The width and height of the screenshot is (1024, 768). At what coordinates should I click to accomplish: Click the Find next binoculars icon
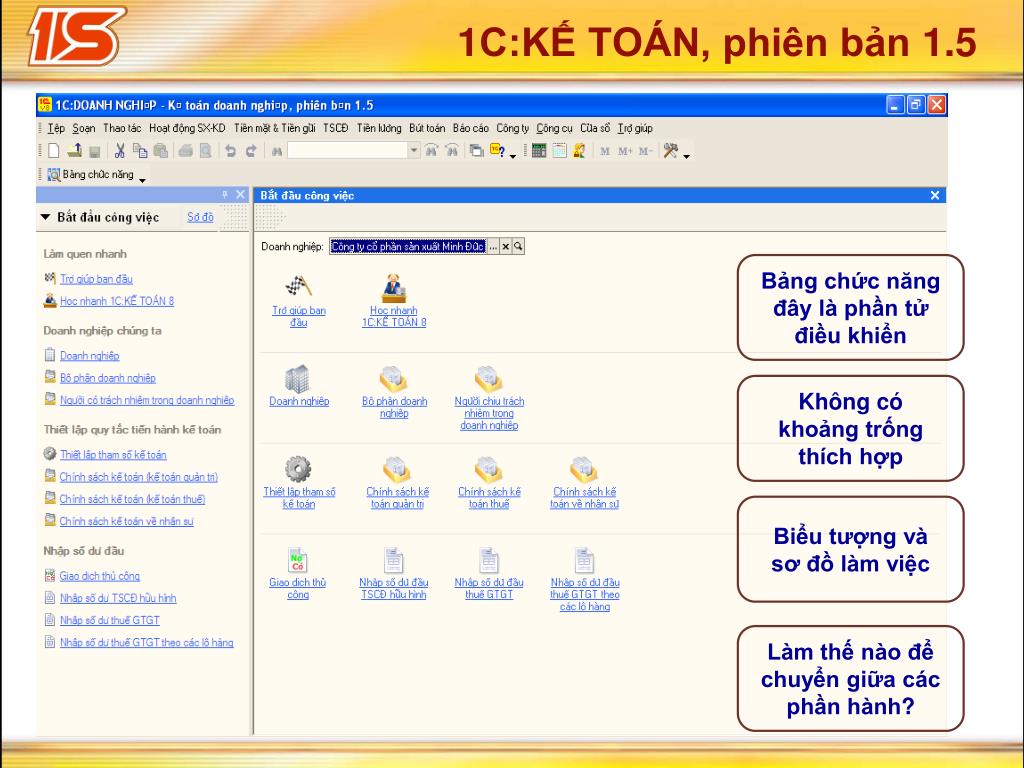431,151
